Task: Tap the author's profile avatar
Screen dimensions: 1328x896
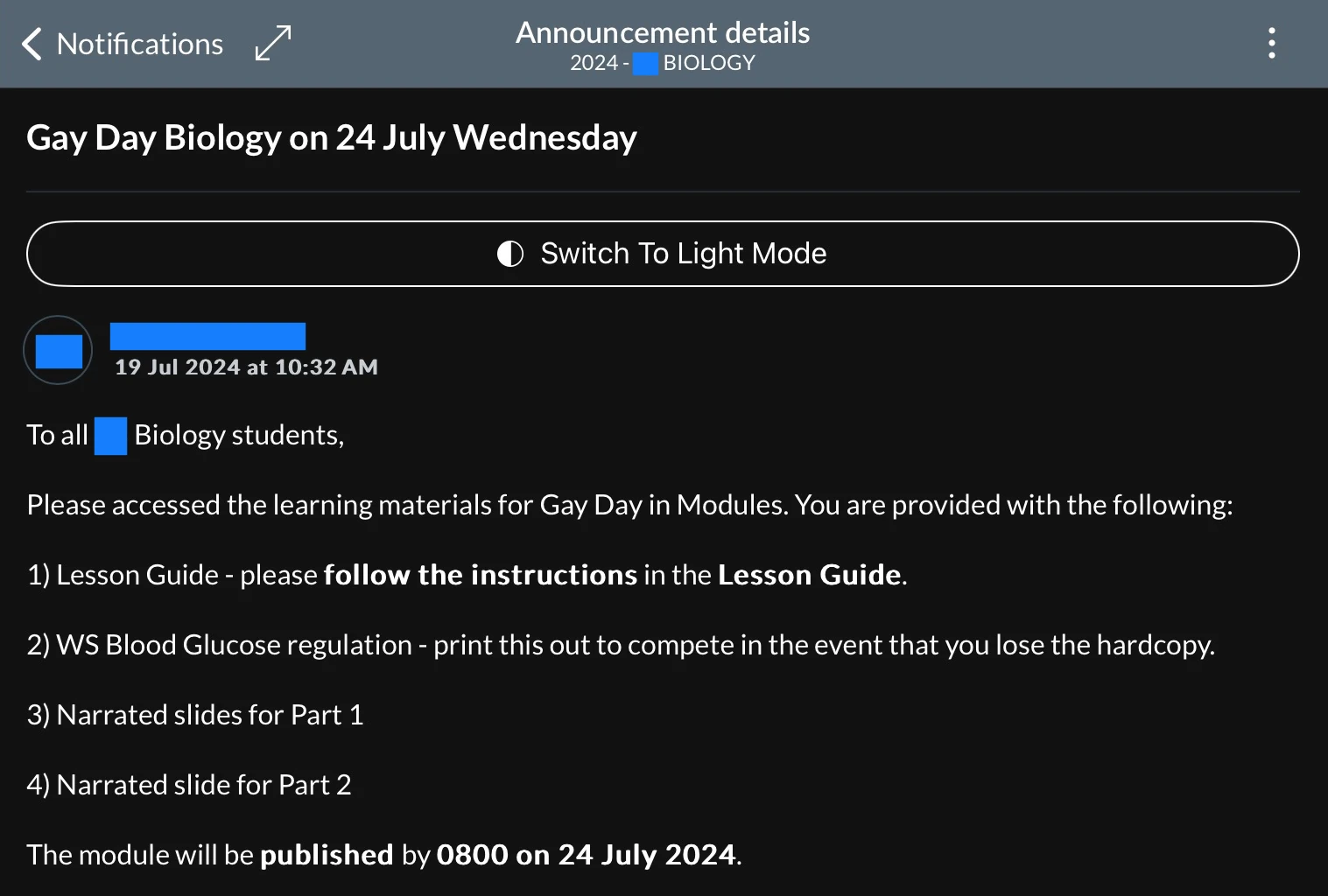Action: tap(57, 350)
